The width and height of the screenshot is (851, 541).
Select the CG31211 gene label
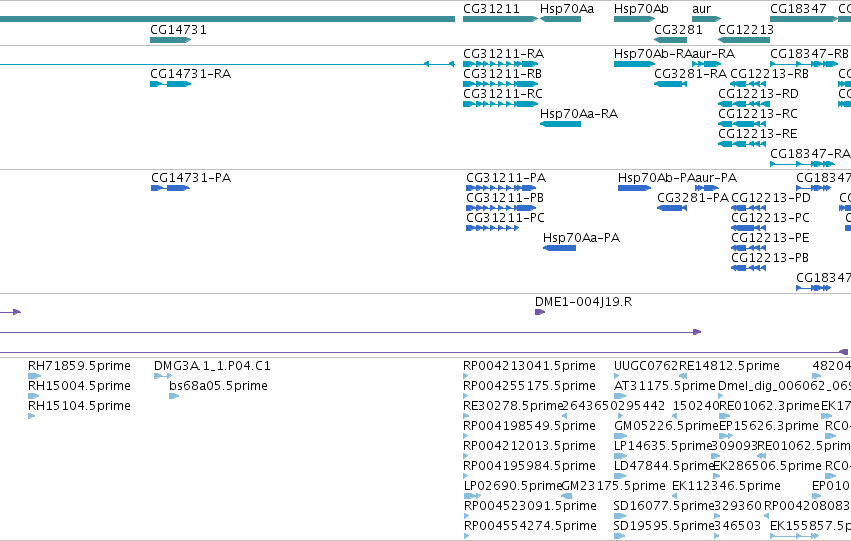click(491, 9)
